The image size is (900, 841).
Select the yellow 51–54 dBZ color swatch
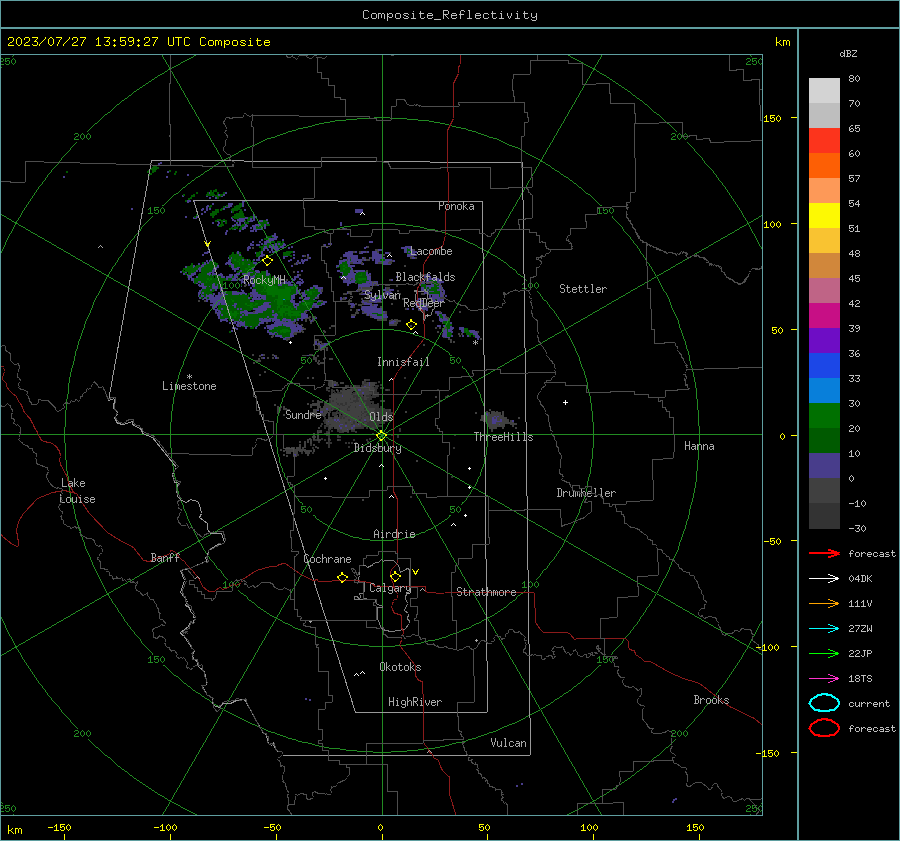pos(824,216)
